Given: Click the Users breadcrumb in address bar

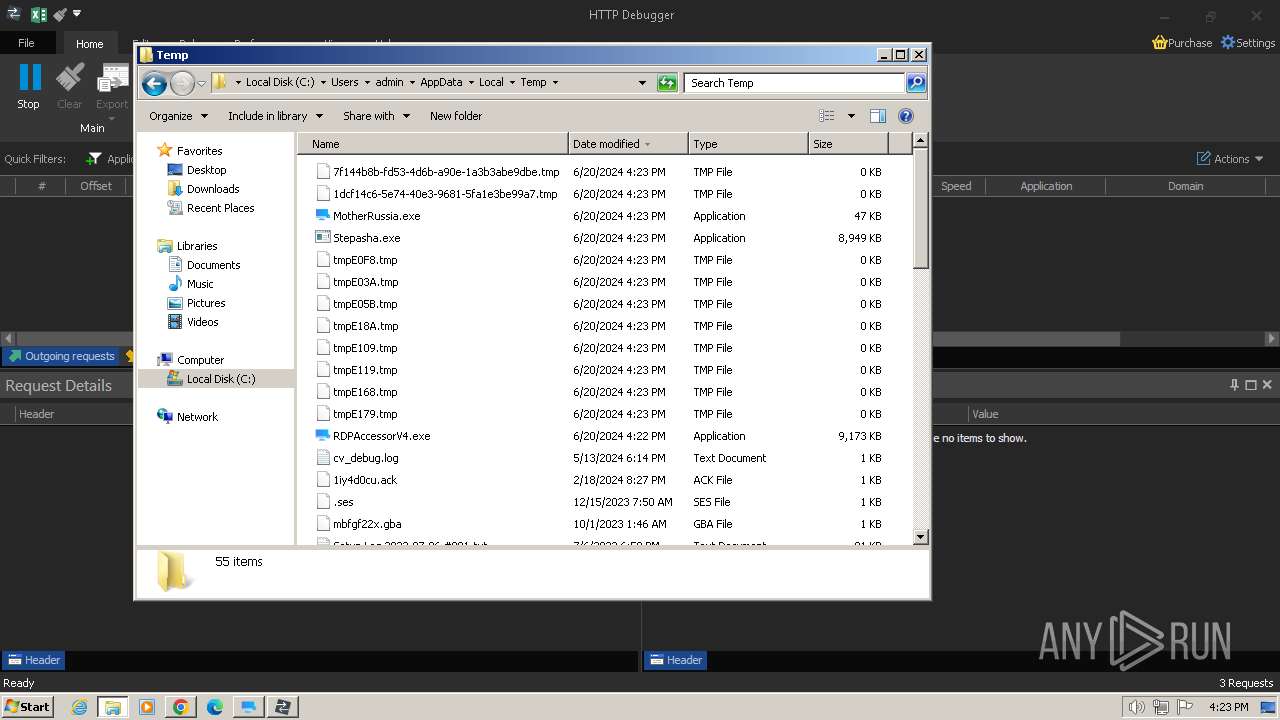Looking at the screenshot, I should [x=344, y=83].
